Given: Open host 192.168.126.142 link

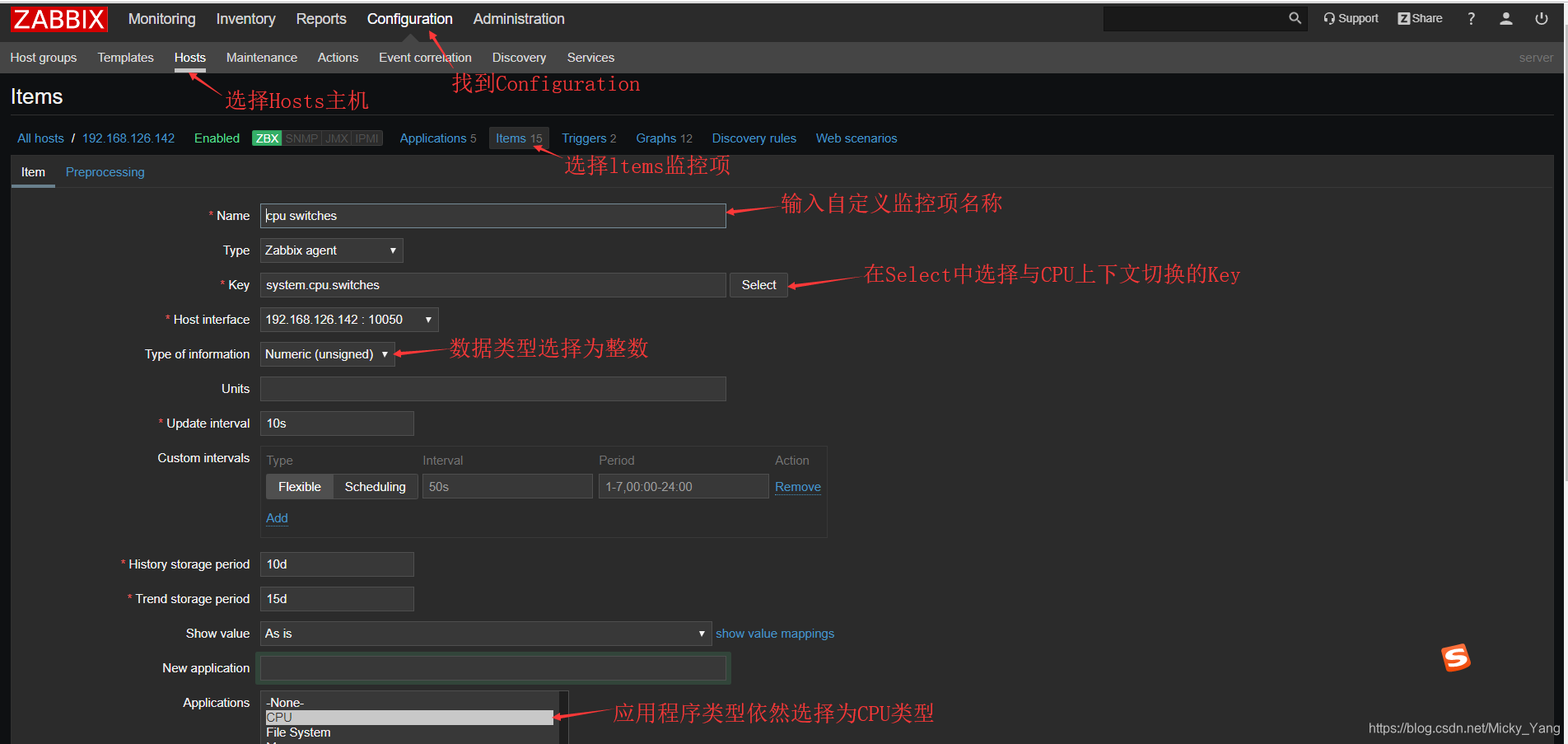Looking at the screenshot, I should point(128,138).
